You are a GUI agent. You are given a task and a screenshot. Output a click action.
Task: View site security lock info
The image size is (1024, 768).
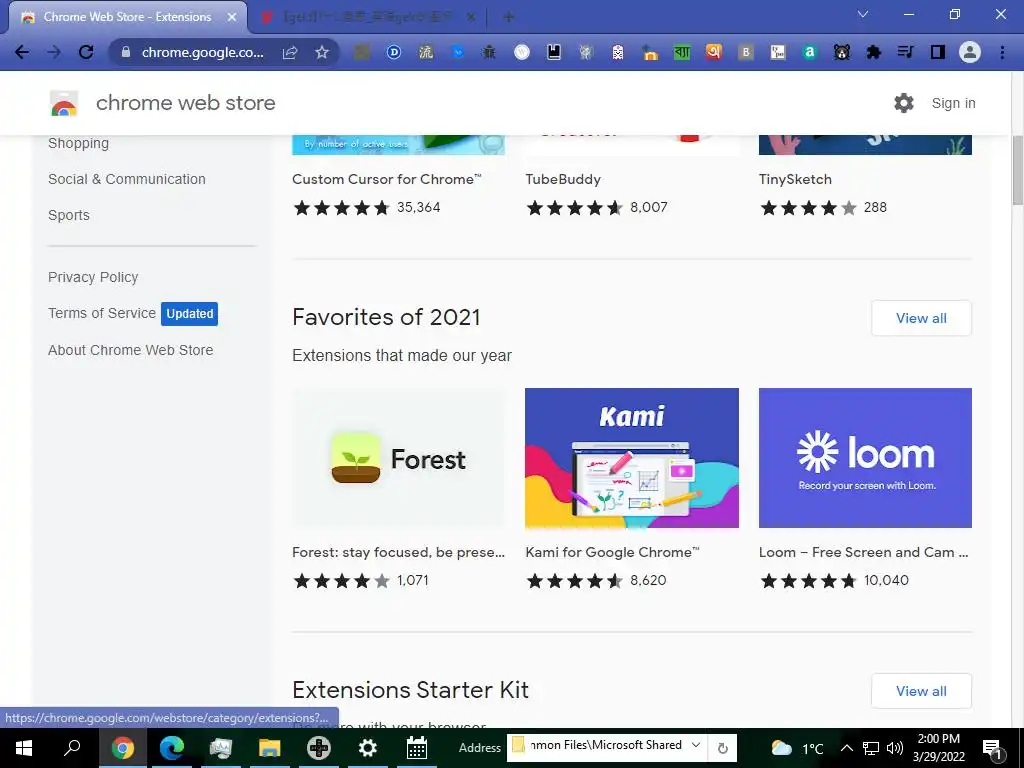tap(126, 52)
